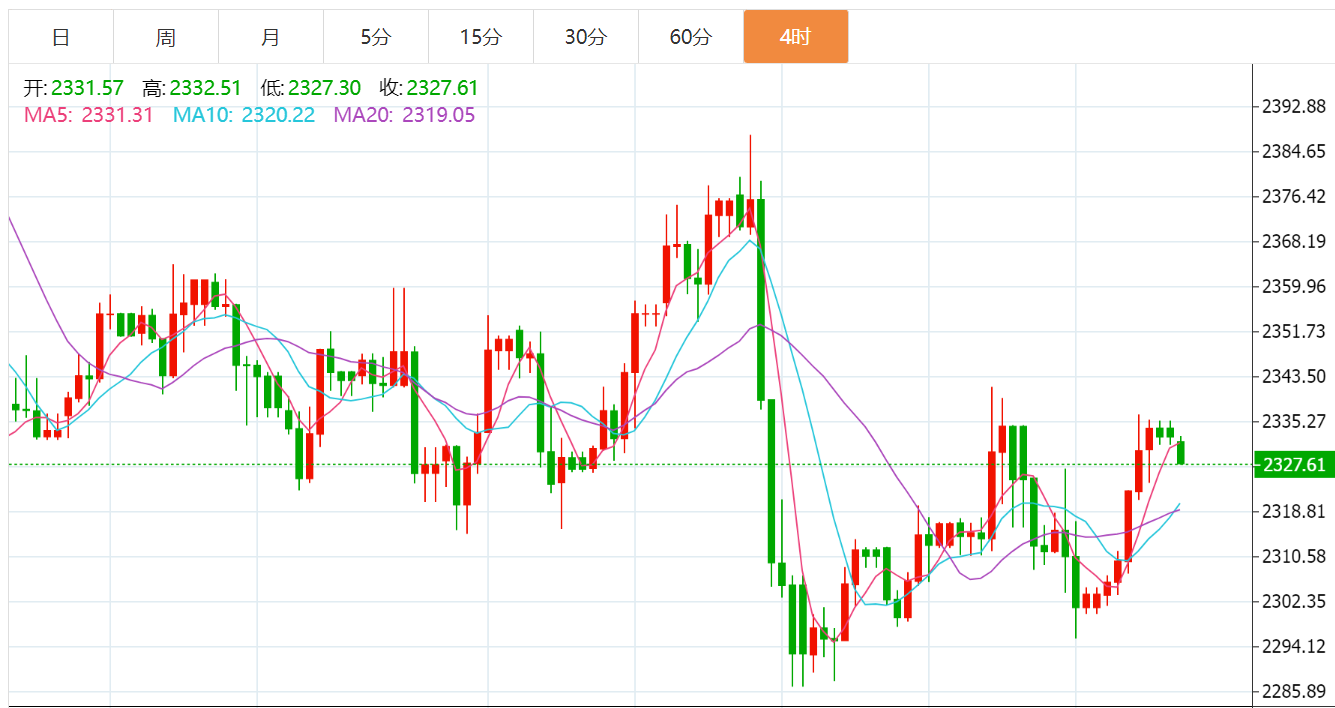This screenshot has height=708, width=1335.
Task: Click the 2310.58 price axis label
Action: click(1294, 556)
